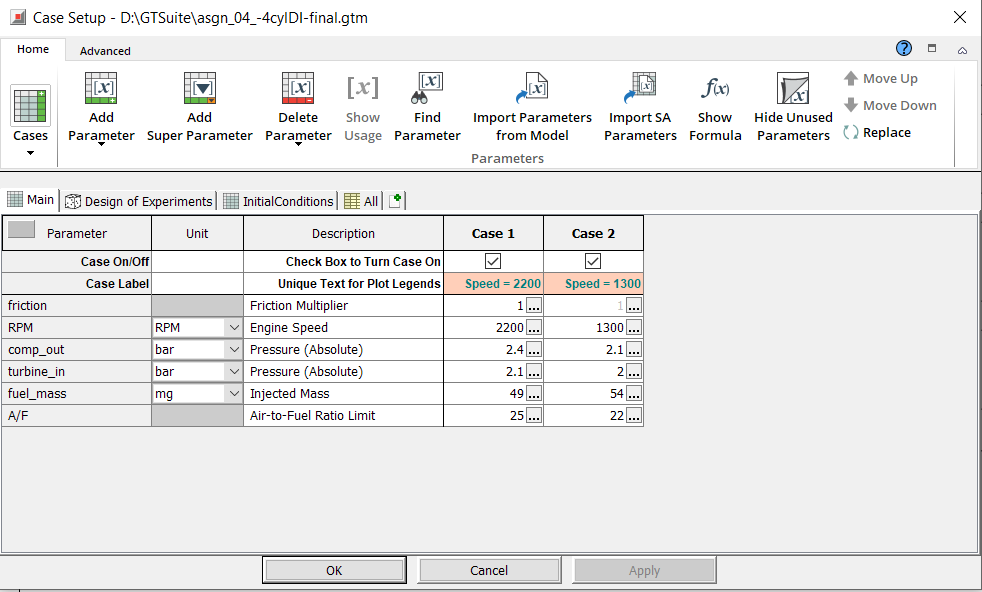Click the OK button
Viewport: 982px width, 592px height.
coord(334,570)
